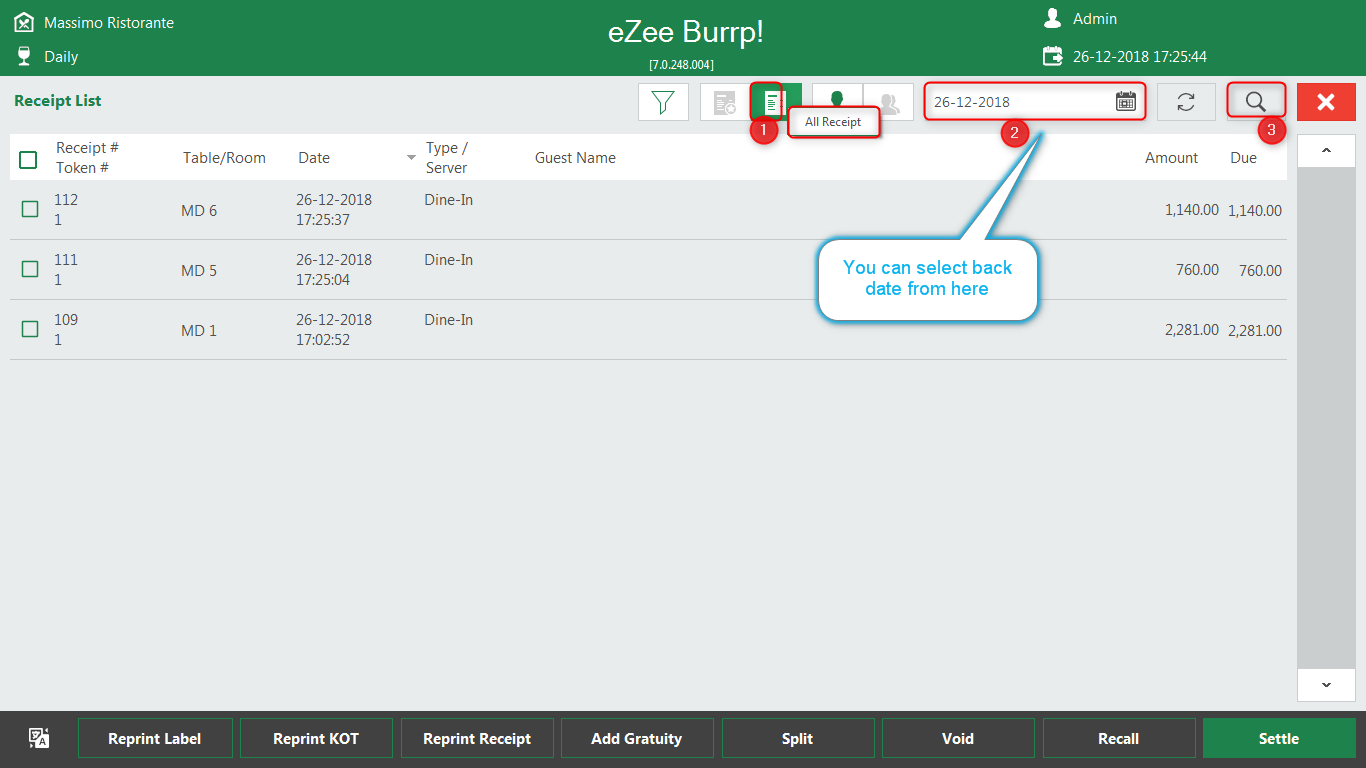
Task: Click the vertical scrollbar track
Action: click(x=1326, y=418)
